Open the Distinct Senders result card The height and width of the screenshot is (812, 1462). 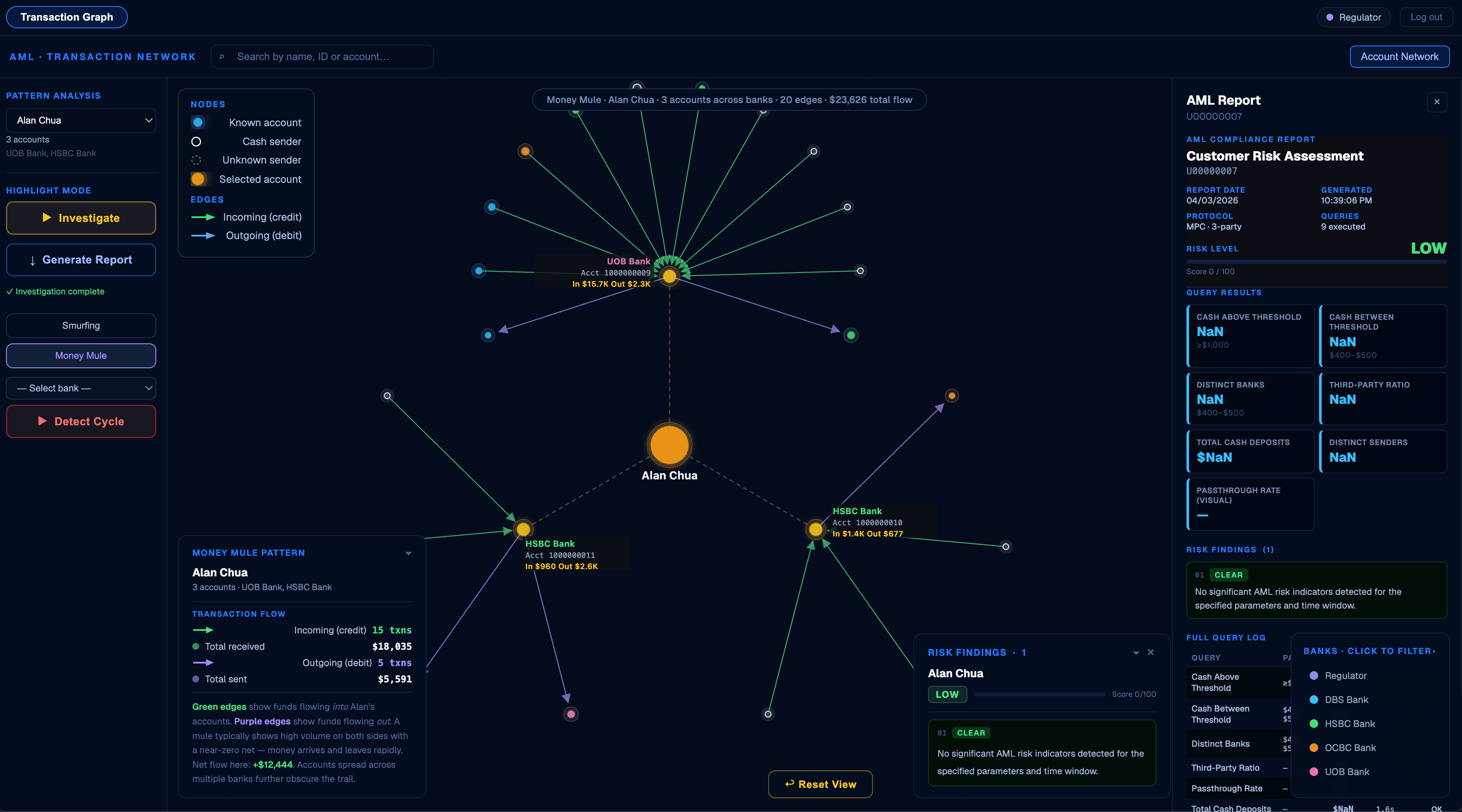tap(1383, 451)
